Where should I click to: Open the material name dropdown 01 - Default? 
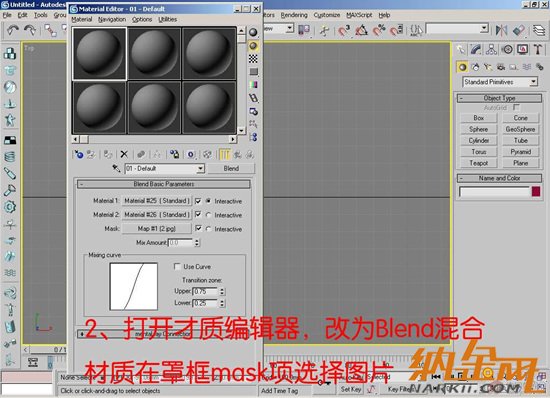click(x=200, y=169)
